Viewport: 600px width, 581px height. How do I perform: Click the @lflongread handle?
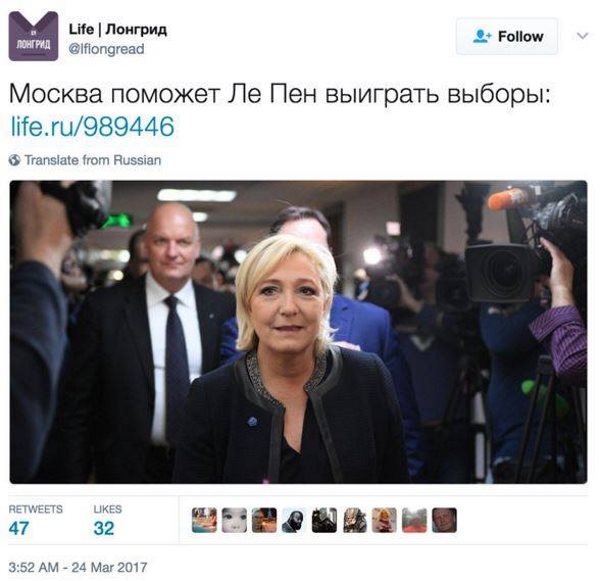point(106,49)
